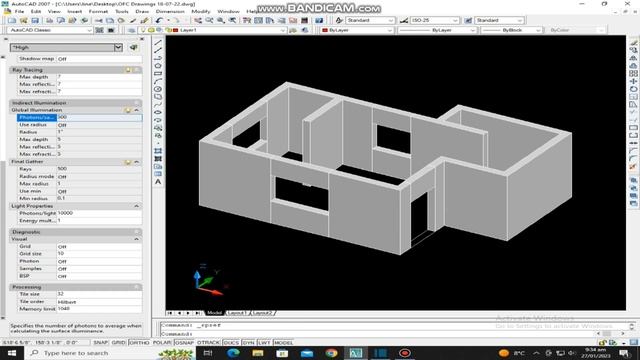The width and height of the screenshot is (640, 360).
Task: Toggle the Global Illumination light bulb
Action: pos(128,110)
